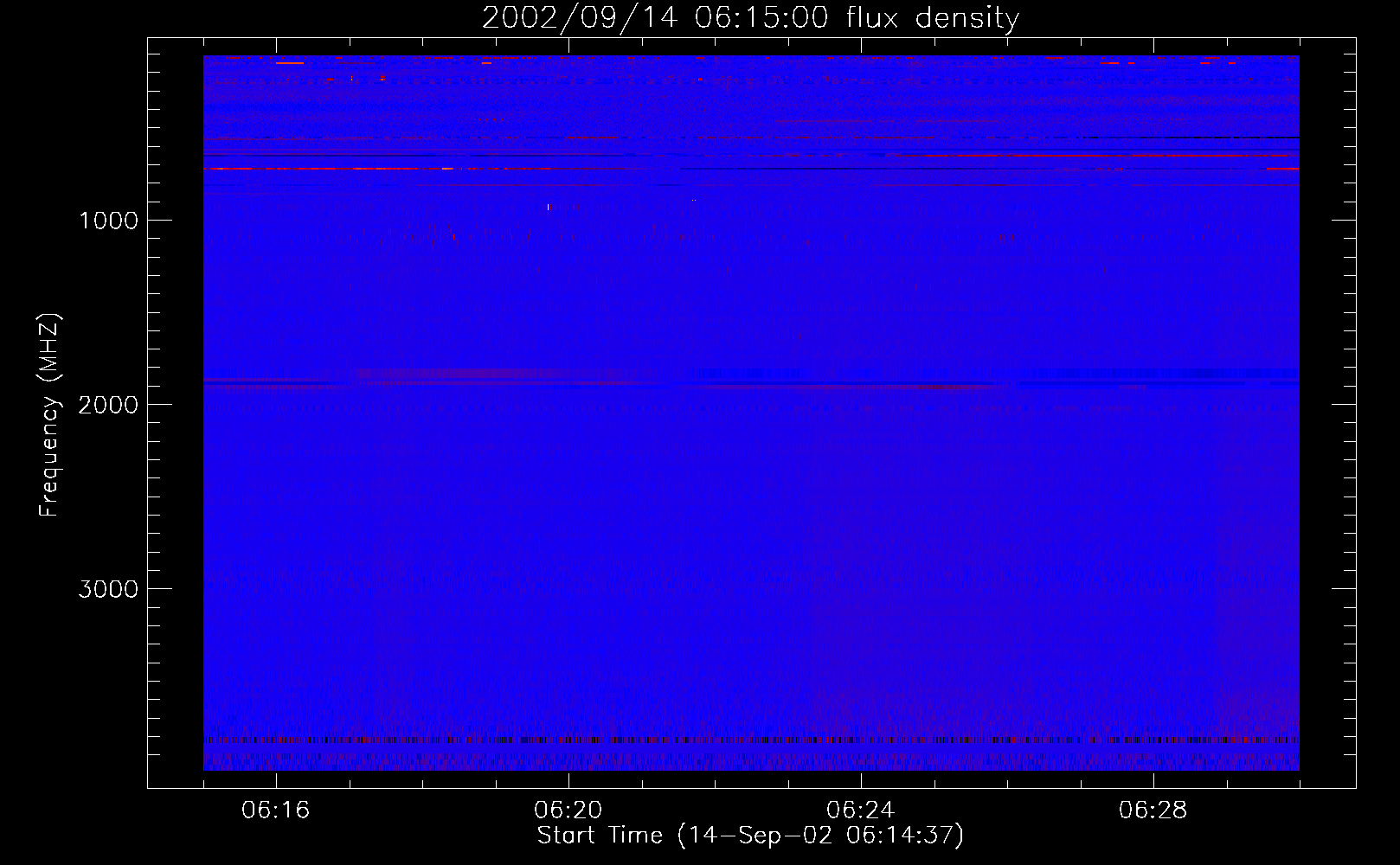Click the 1000 frequency tick label
Screen dimensions: 1400x865
tap(108, 221)
